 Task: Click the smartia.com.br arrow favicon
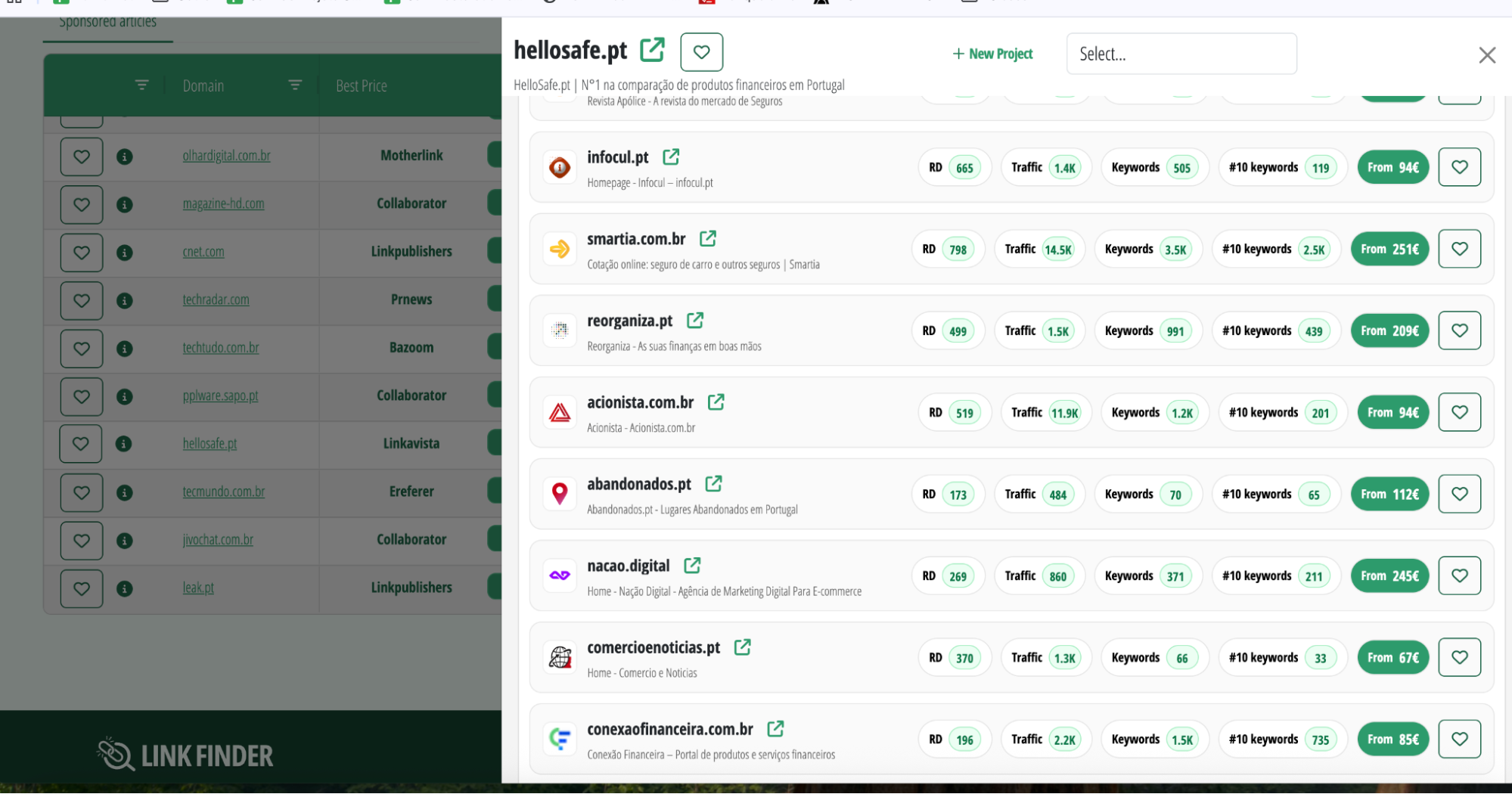(x=560, y=249)
